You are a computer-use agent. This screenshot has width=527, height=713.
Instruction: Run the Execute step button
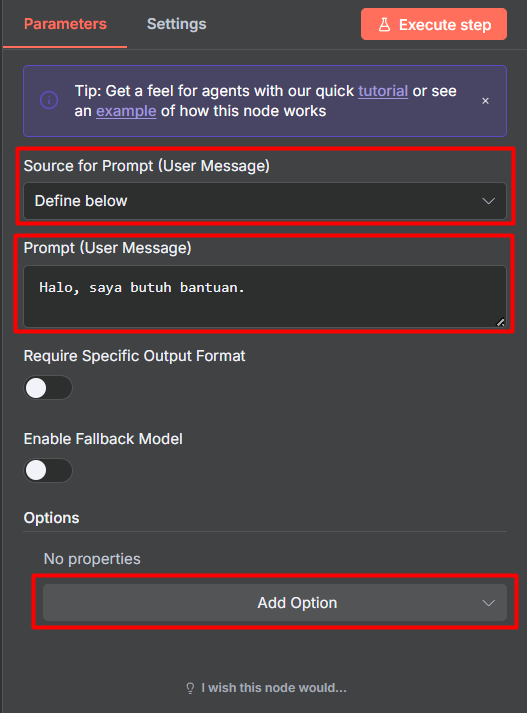pyautogui.click(x=434, y=24)
